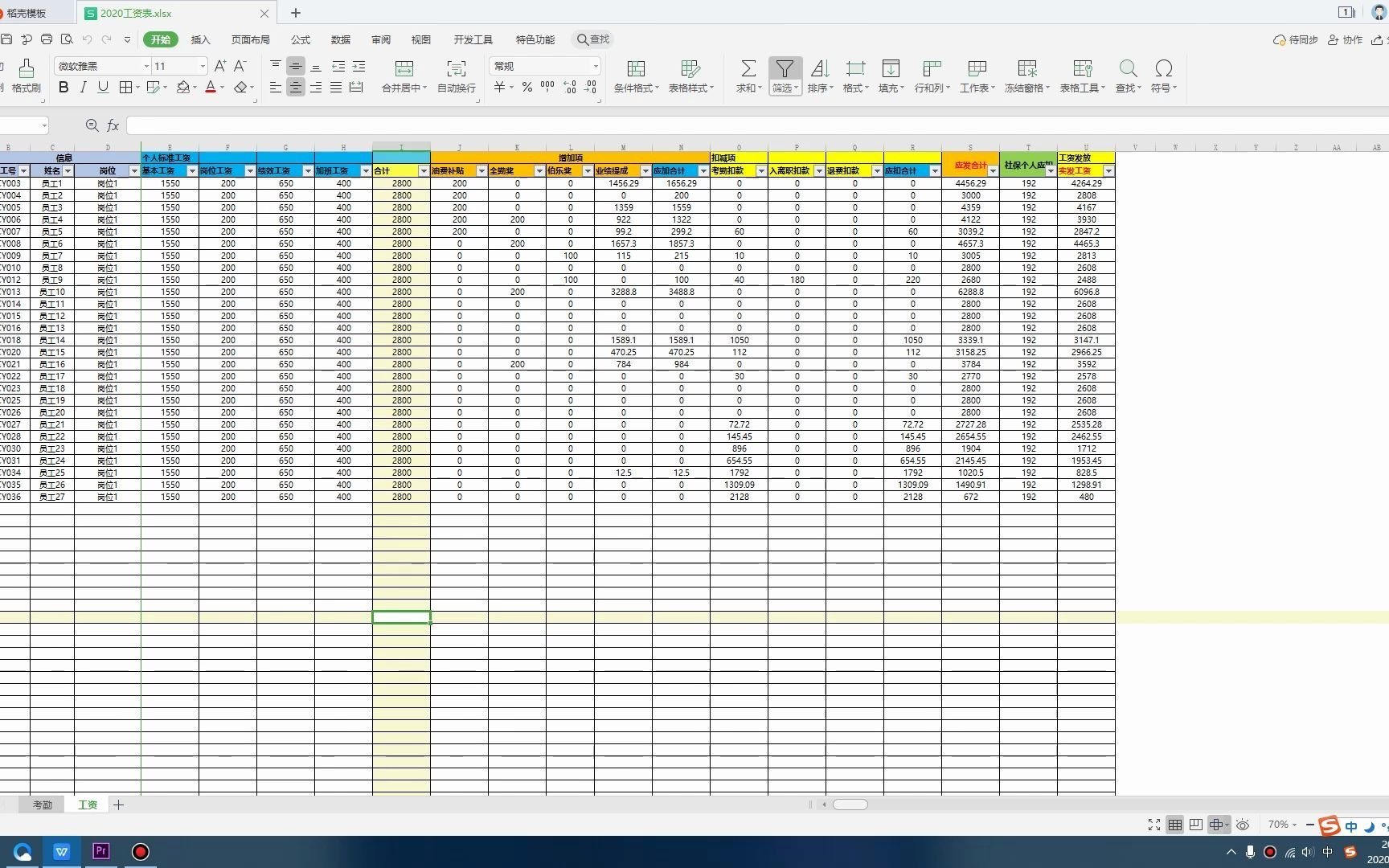The image size is (1389, 868).
Task: Switch to the View (视图) tab
Action: click(421, 39)
